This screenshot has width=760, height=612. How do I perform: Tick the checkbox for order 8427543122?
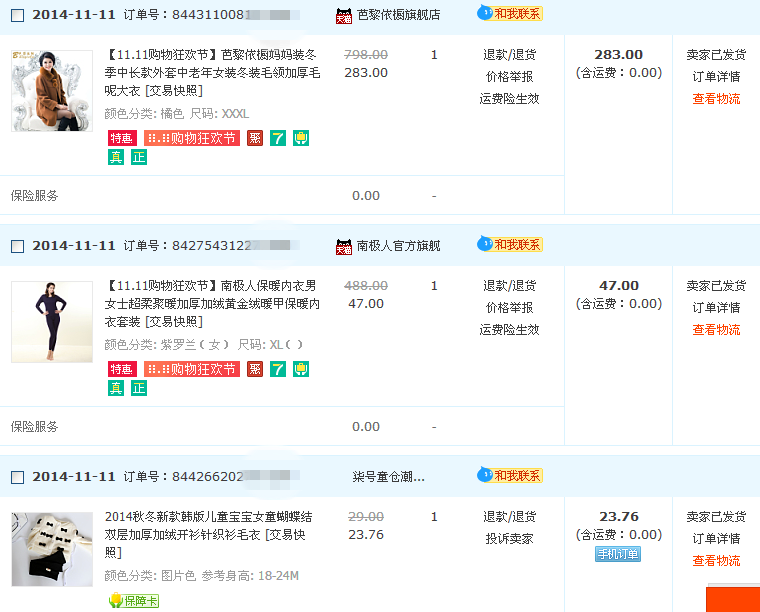point(17,246)
